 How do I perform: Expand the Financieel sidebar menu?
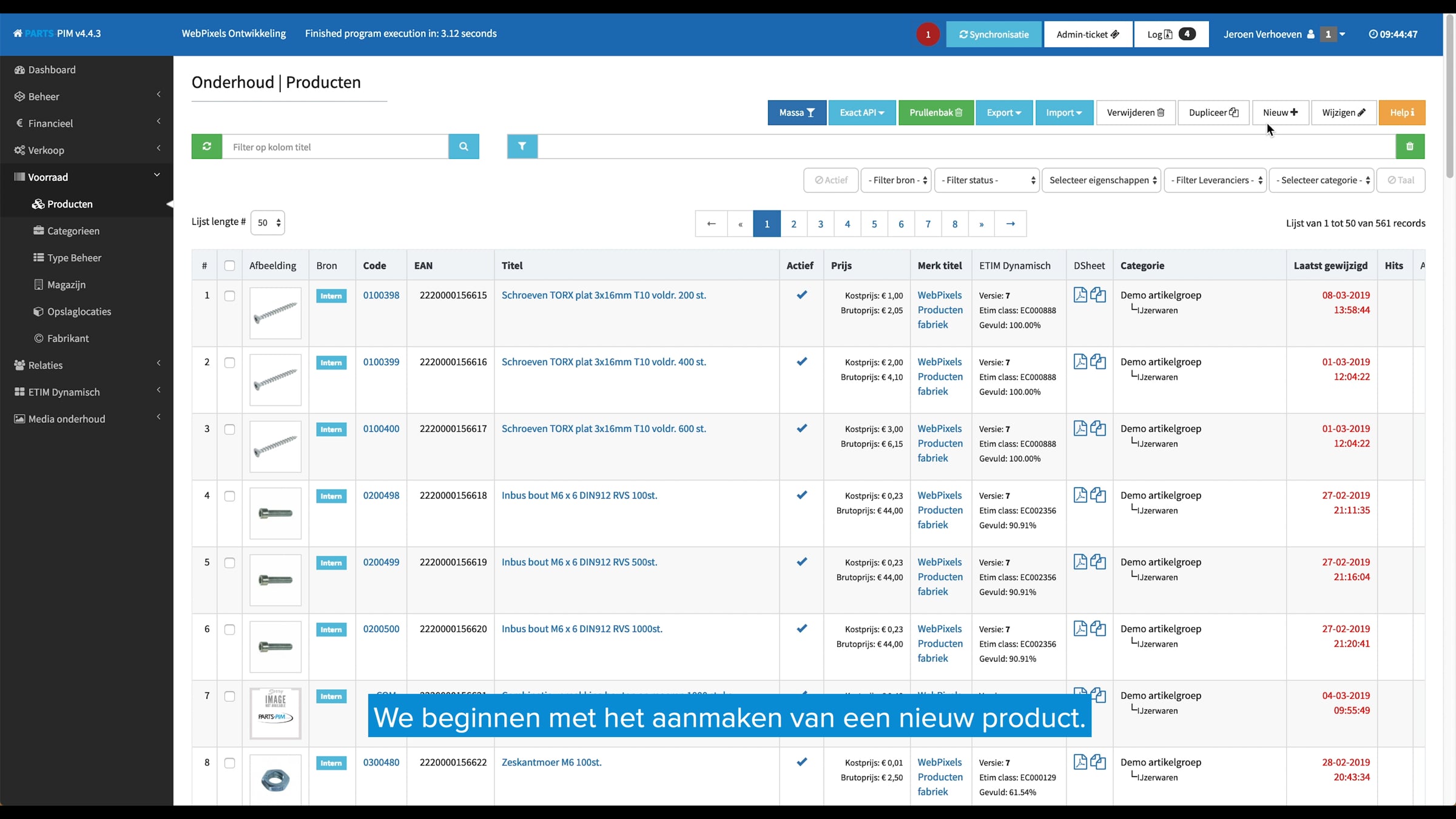(x=50, y=123)
